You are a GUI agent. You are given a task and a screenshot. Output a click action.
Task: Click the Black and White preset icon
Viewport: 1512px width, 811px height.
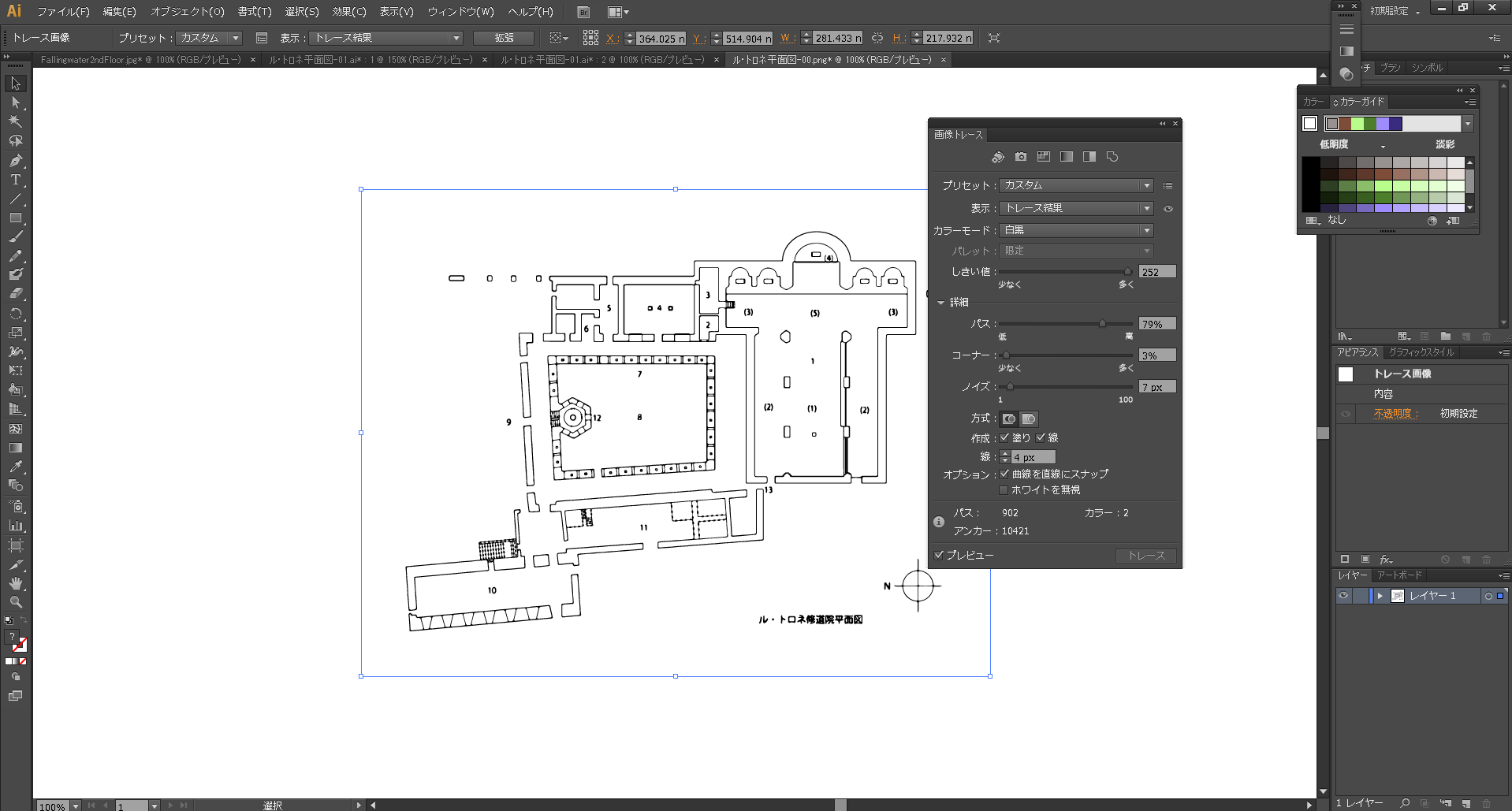coord(1089,157)
